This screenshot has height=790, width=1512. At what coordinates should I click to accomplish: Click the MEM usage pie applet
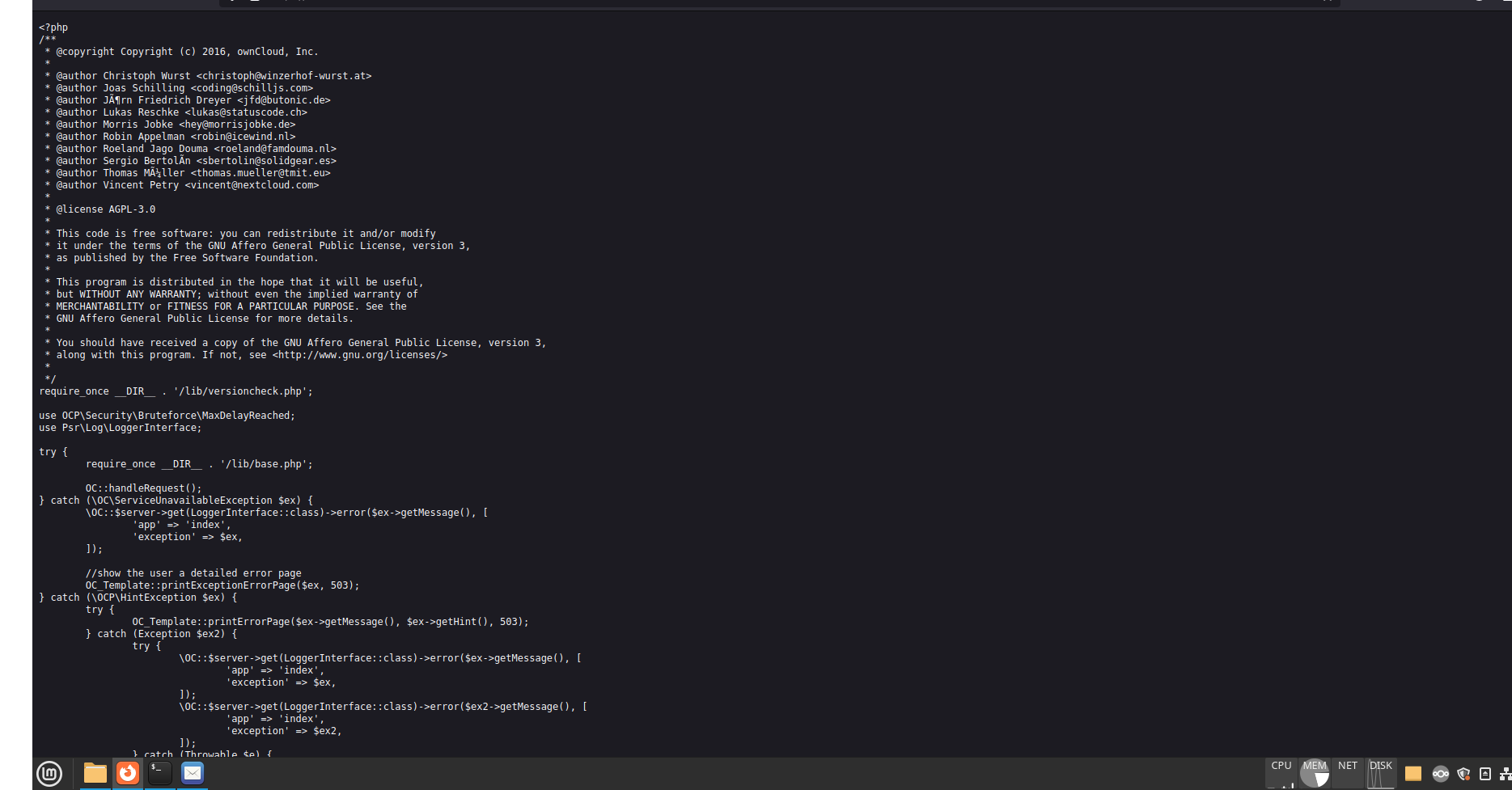[1315, 774]
